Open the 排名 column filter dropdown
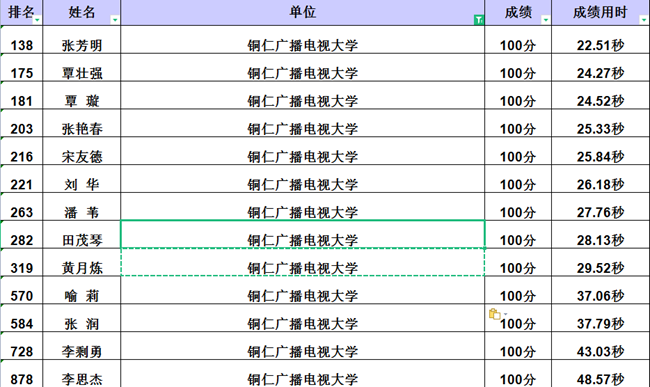Image resolution: width=650 pixels, height=387 pixels. tap(37, 20)
